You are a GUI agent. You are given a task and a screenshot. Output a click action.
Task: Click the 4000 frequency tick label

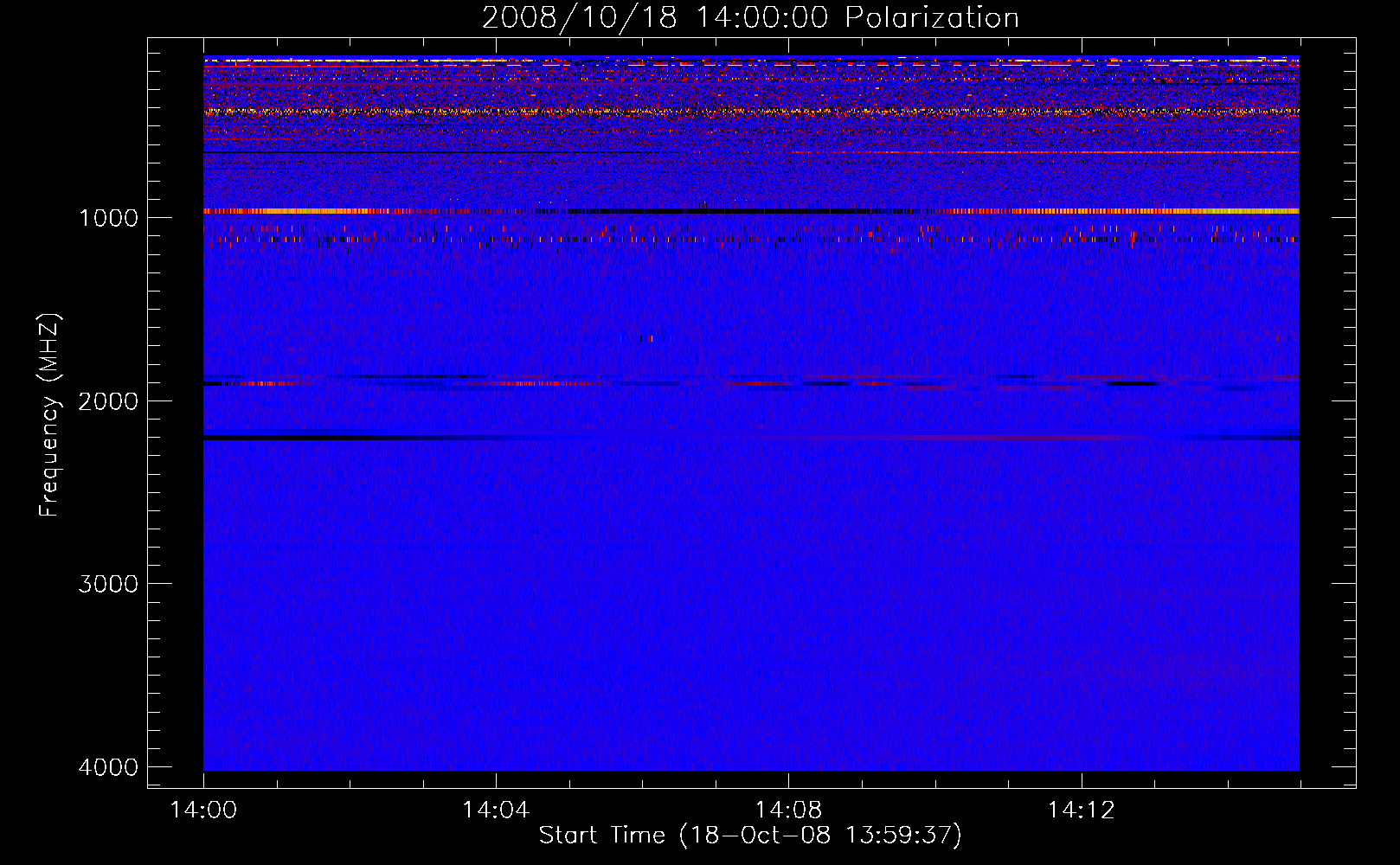pos(108,767)
